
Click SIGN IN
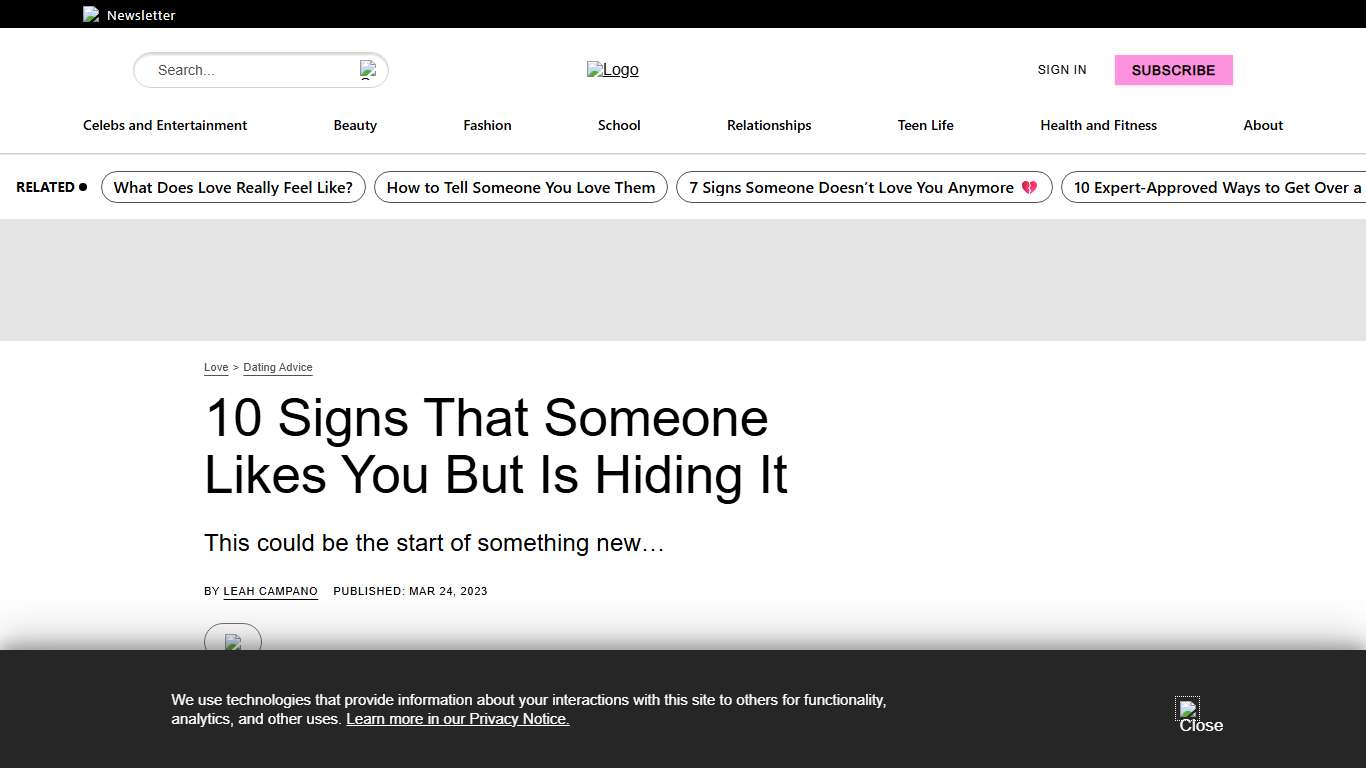pos(1061,70)
